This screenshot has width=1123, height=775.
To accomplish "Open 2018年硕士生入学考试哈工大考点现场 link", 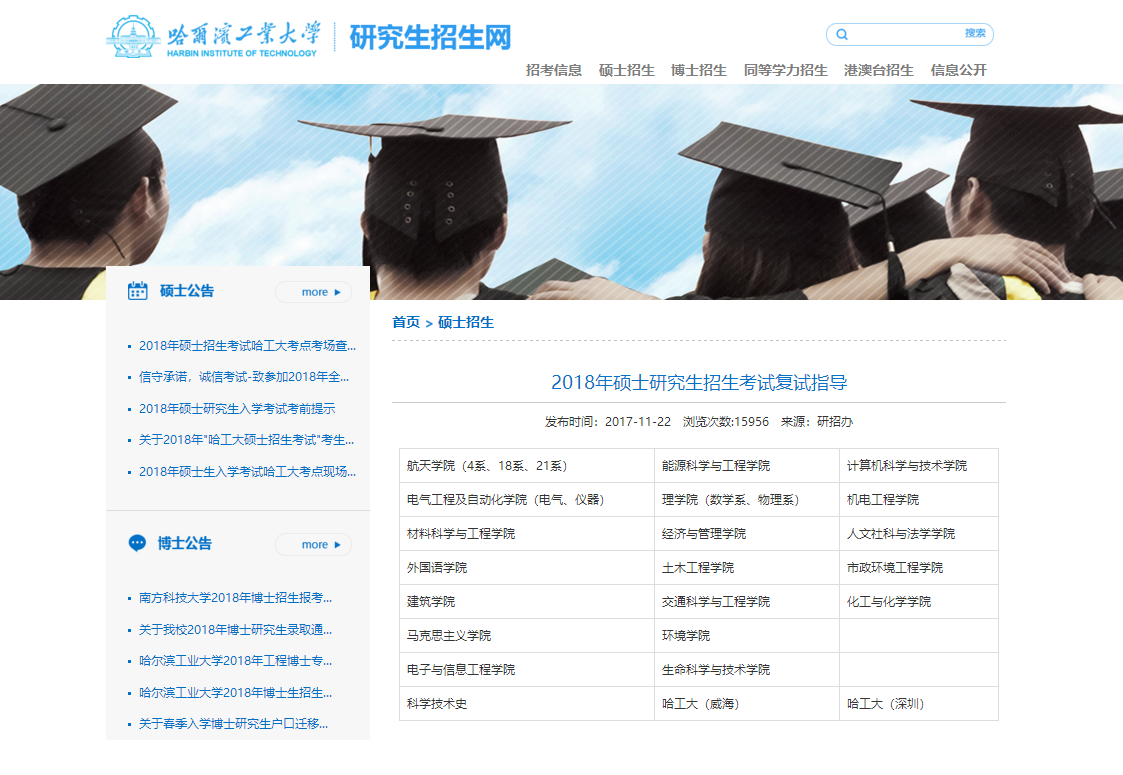I will tap(247, 471).
